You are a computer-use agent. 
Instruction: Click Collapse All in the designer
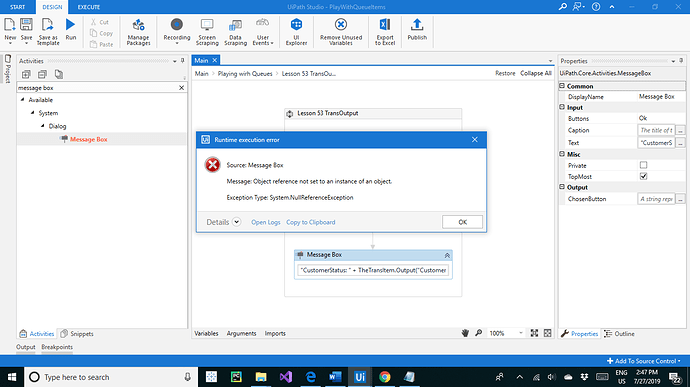pyautogui.click(x=536, y=74)
